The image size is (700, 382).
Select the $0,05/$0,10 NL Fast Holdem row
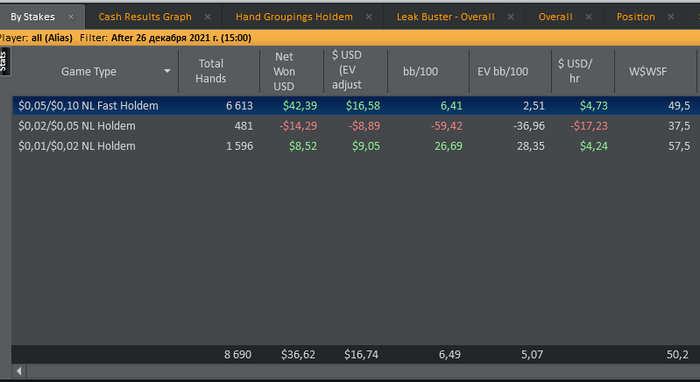(x=356, y=106)
